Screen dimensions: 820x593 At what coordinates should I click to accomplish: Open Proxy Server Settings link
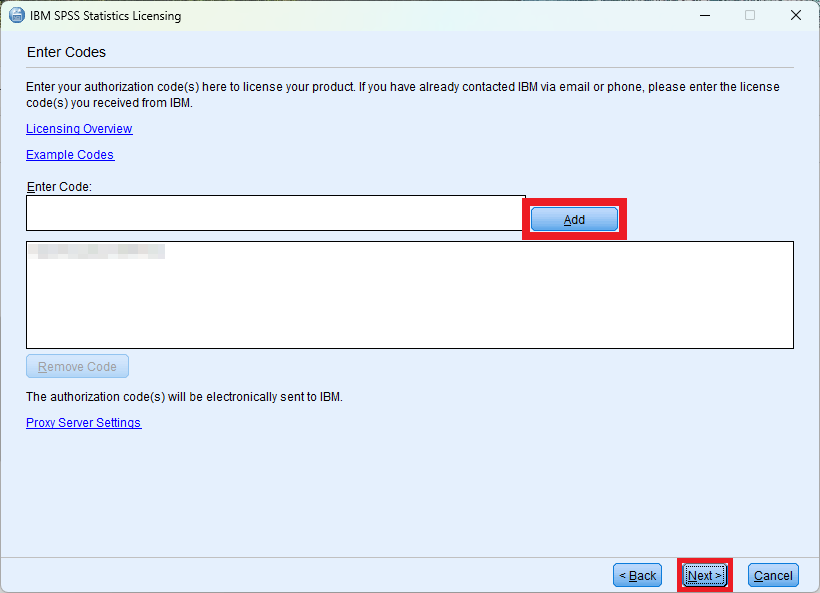click(x=84, y=423)
